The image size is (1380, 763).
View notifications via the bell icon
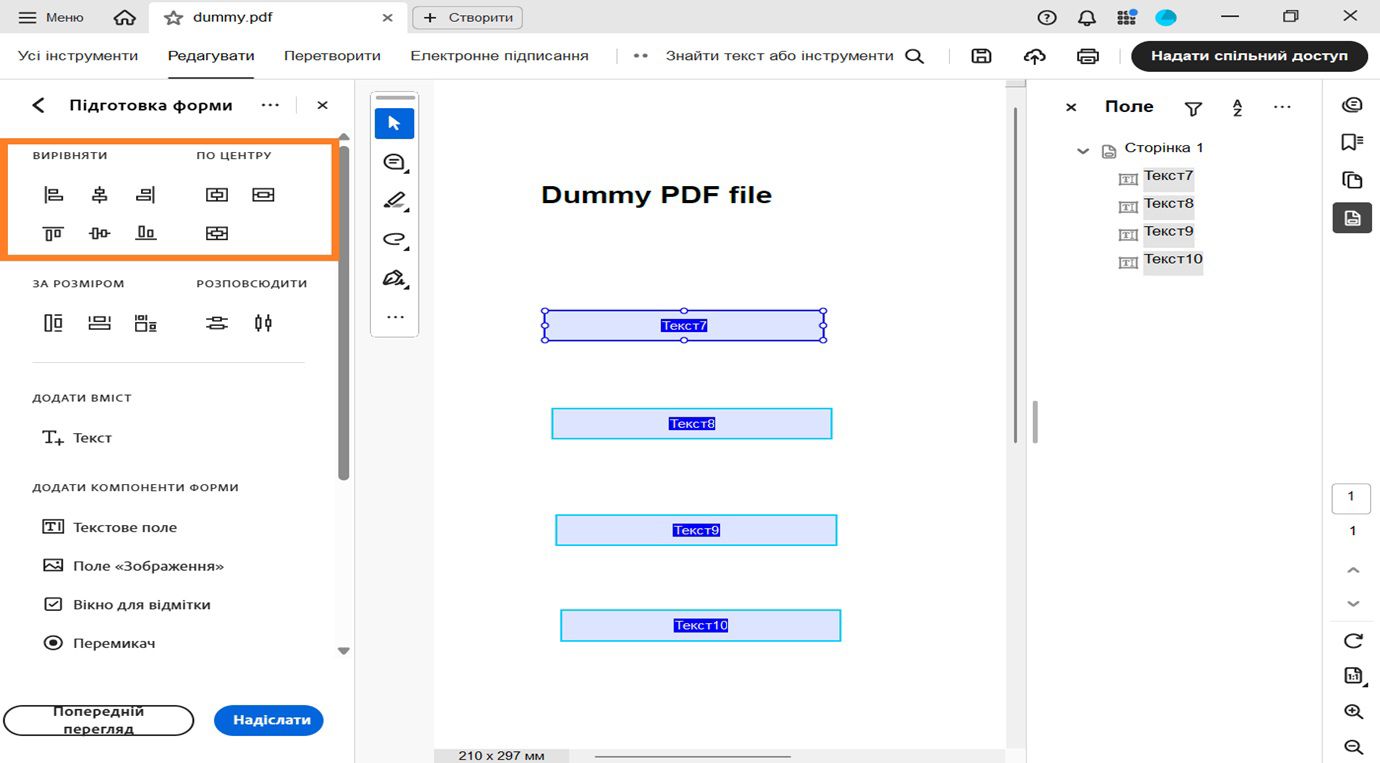(x=1087, y=17)
